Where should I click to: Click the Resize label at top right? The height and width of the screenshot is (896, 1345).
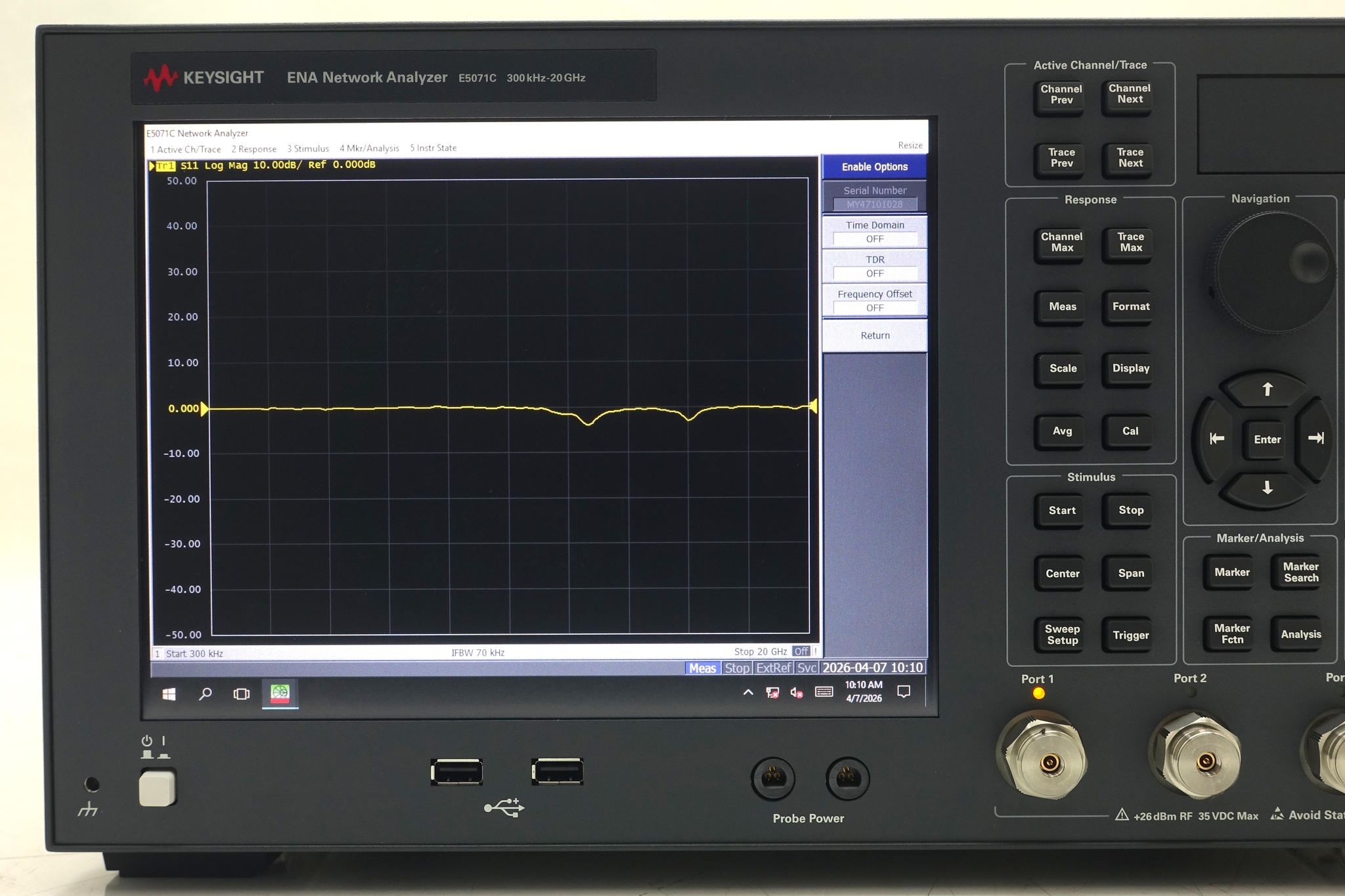(x=910, y=145)
